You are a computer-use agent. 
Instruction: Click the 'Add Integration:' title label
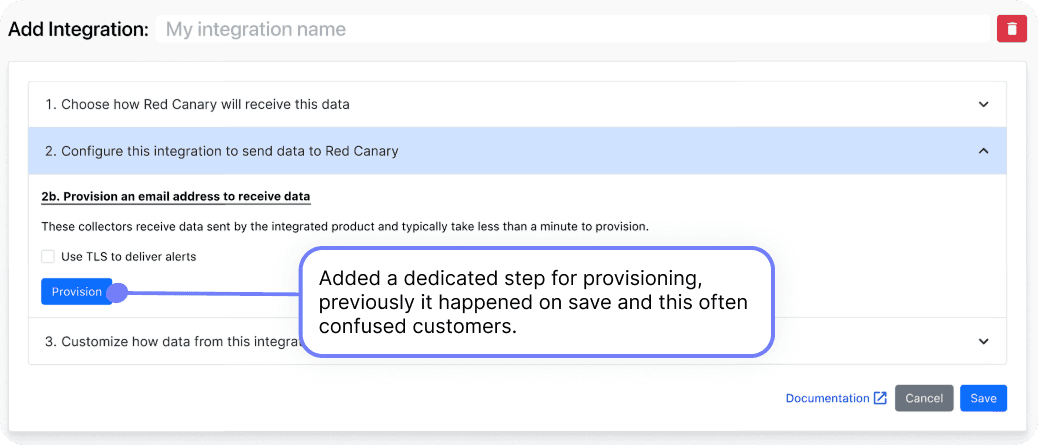pos(78,29)
